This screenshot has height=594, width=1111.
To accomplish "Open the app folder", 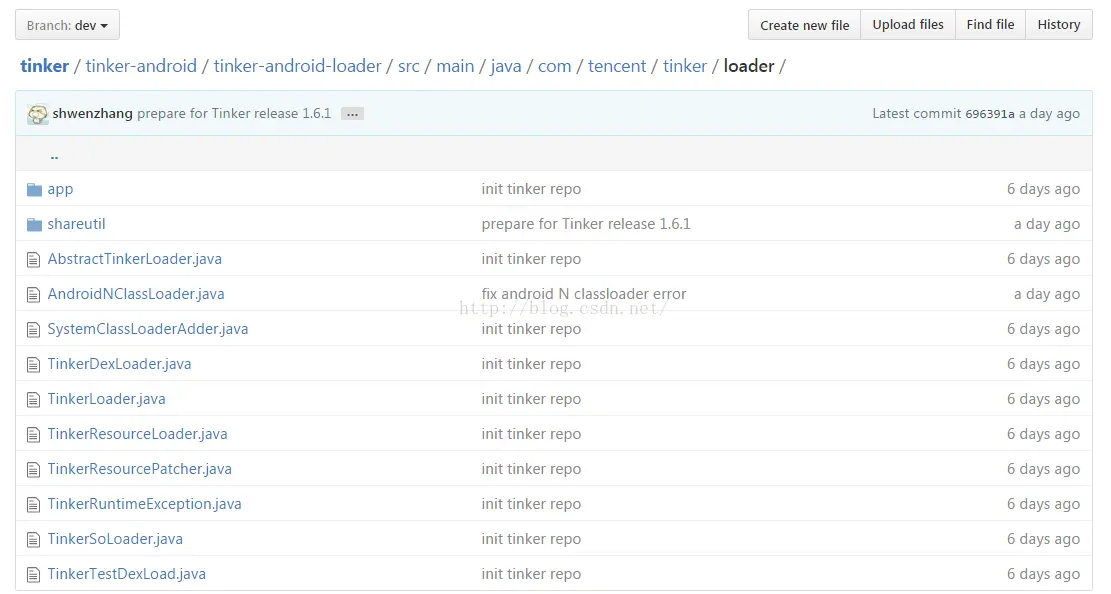I will pyautogui.click(x=60, y=189).
